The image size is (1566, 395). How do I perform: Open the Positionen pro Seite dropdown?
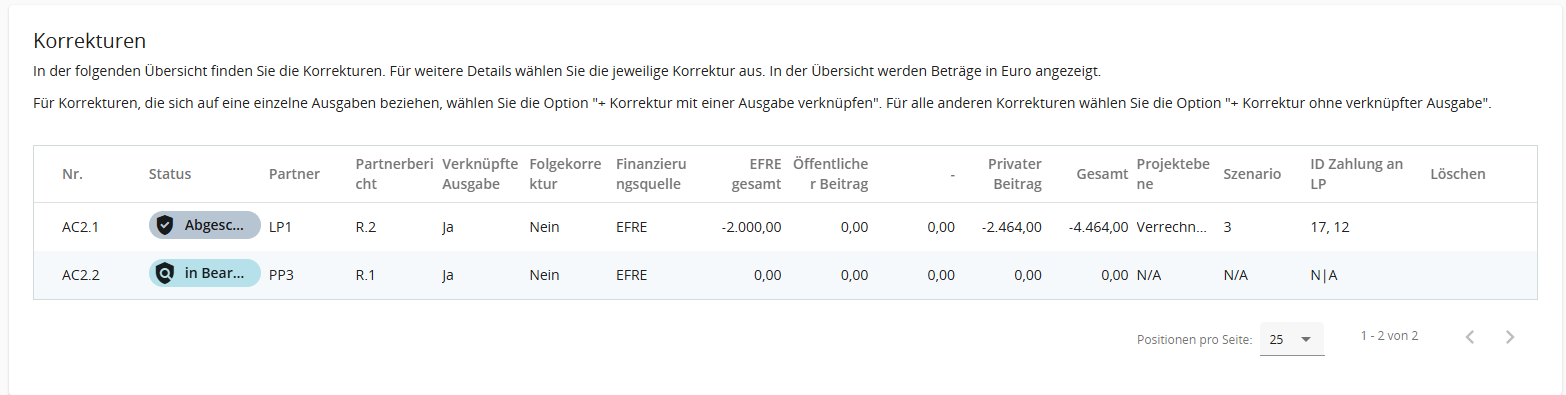1292,339
